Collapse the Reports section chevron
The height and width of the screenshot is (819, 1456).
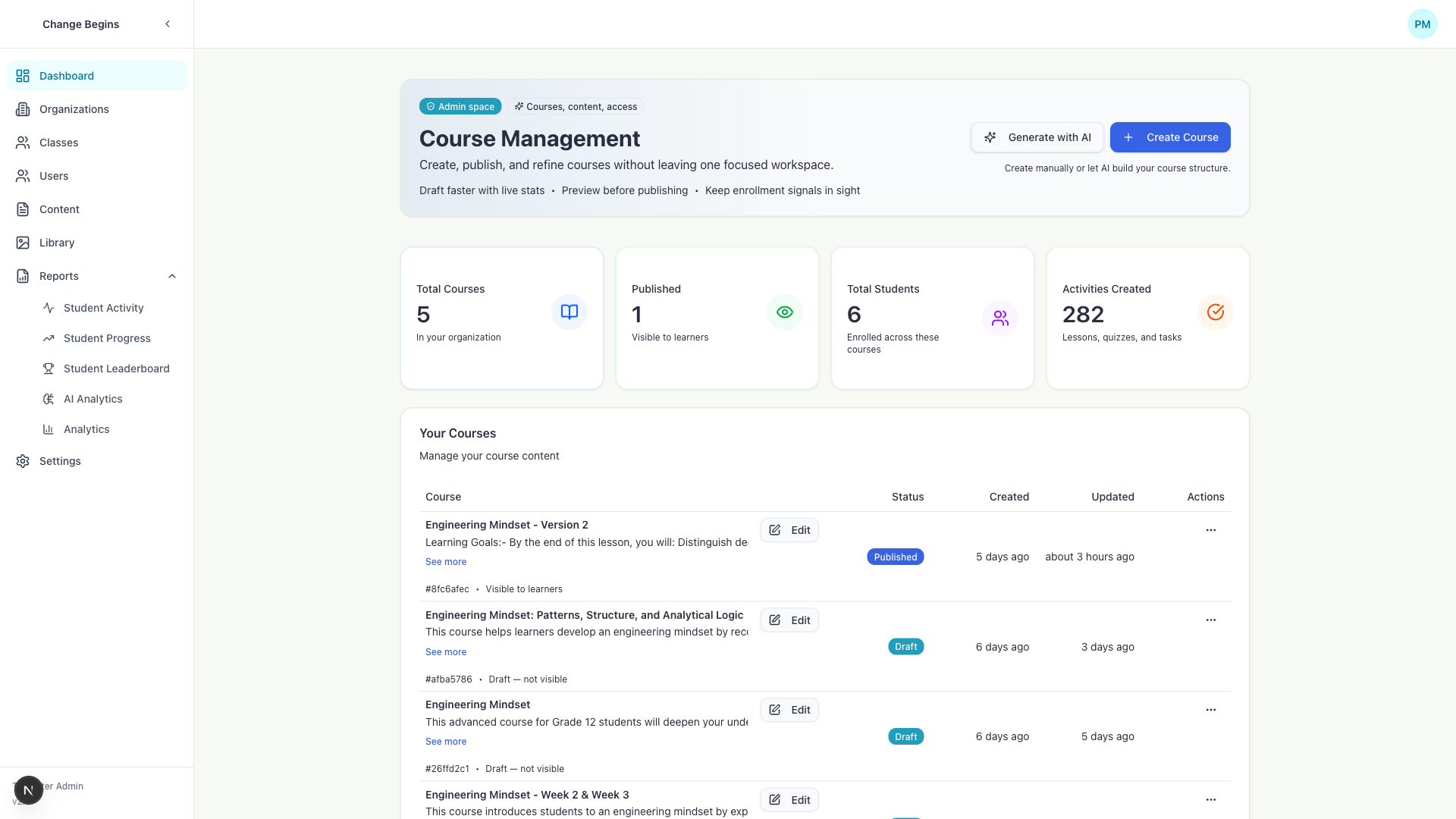click(x=172, y=276)
